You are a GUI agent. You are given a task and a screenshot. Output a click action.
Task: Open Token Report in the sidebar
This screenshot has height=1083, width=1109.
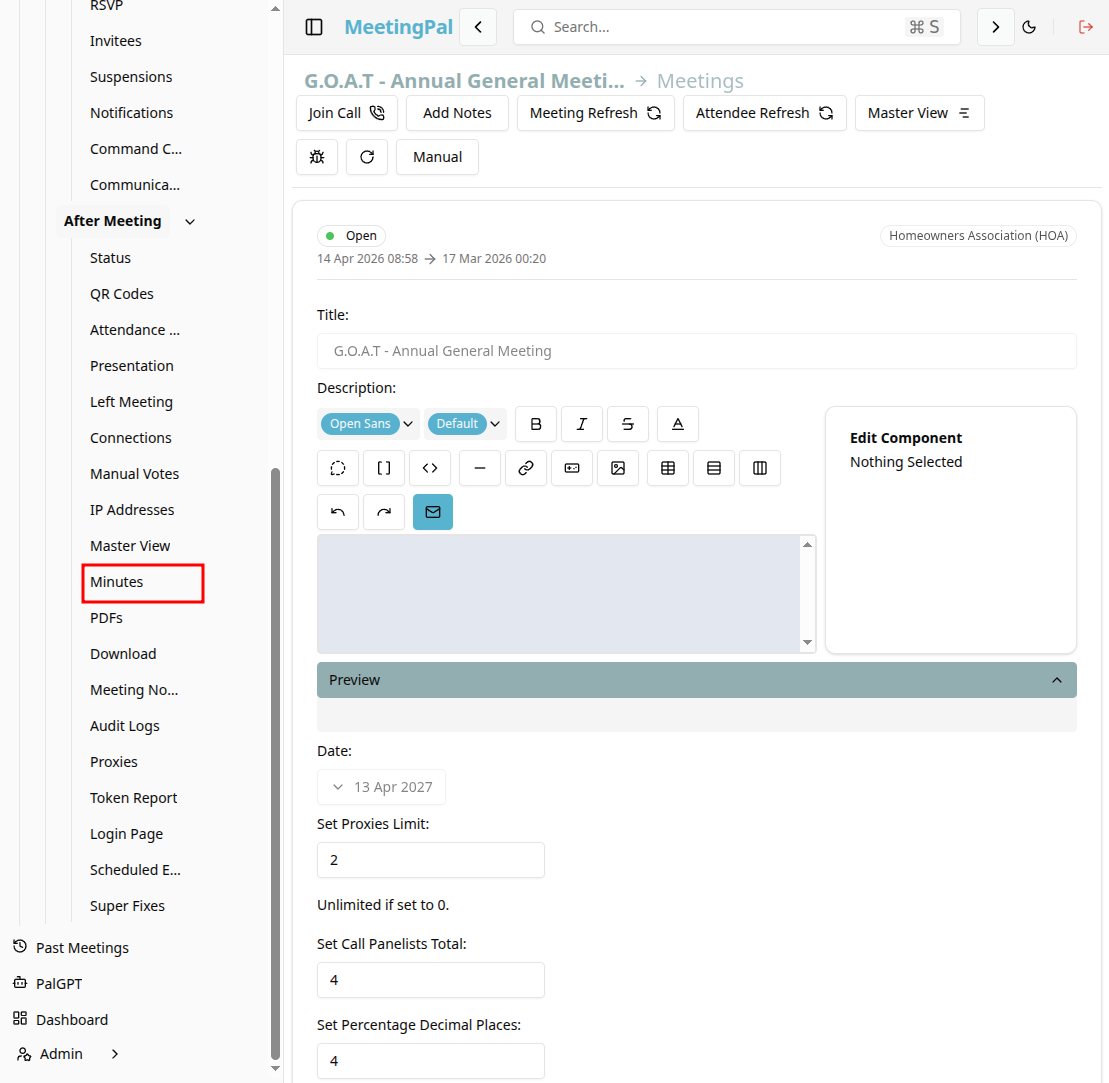(134, 798)
